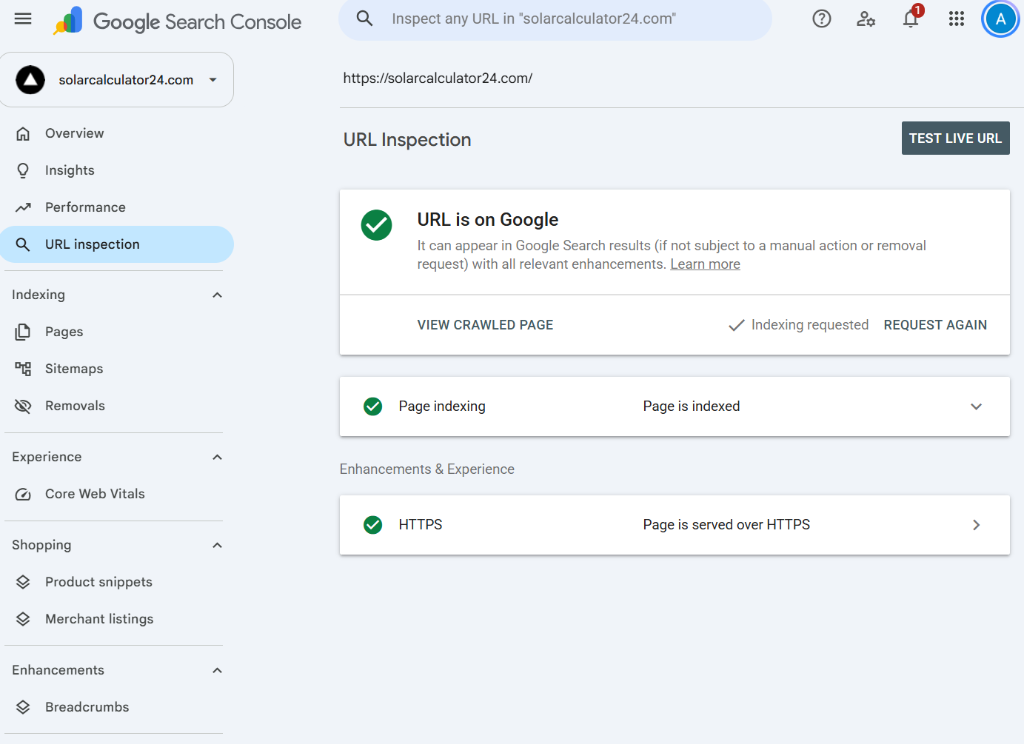Image resolution: width=1024 pixels, height=744 pixels.
Task: Click the Product snippets layers icon
Action: click(23, 582)
